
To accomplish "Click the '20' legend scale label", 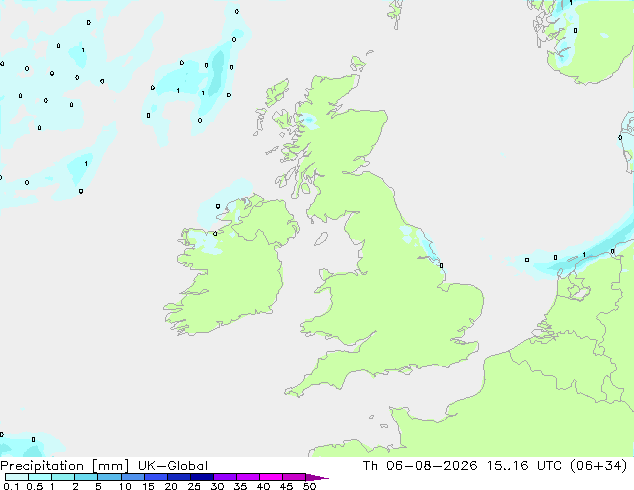I will [171, 486].
